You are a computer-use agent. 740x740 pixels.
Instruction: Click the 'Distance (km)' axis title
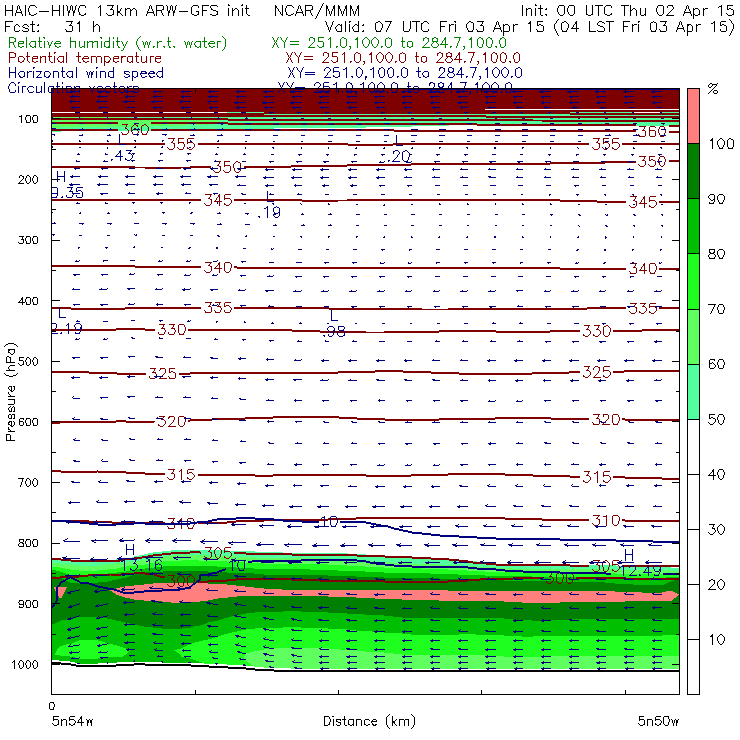[x=369, y=721]
